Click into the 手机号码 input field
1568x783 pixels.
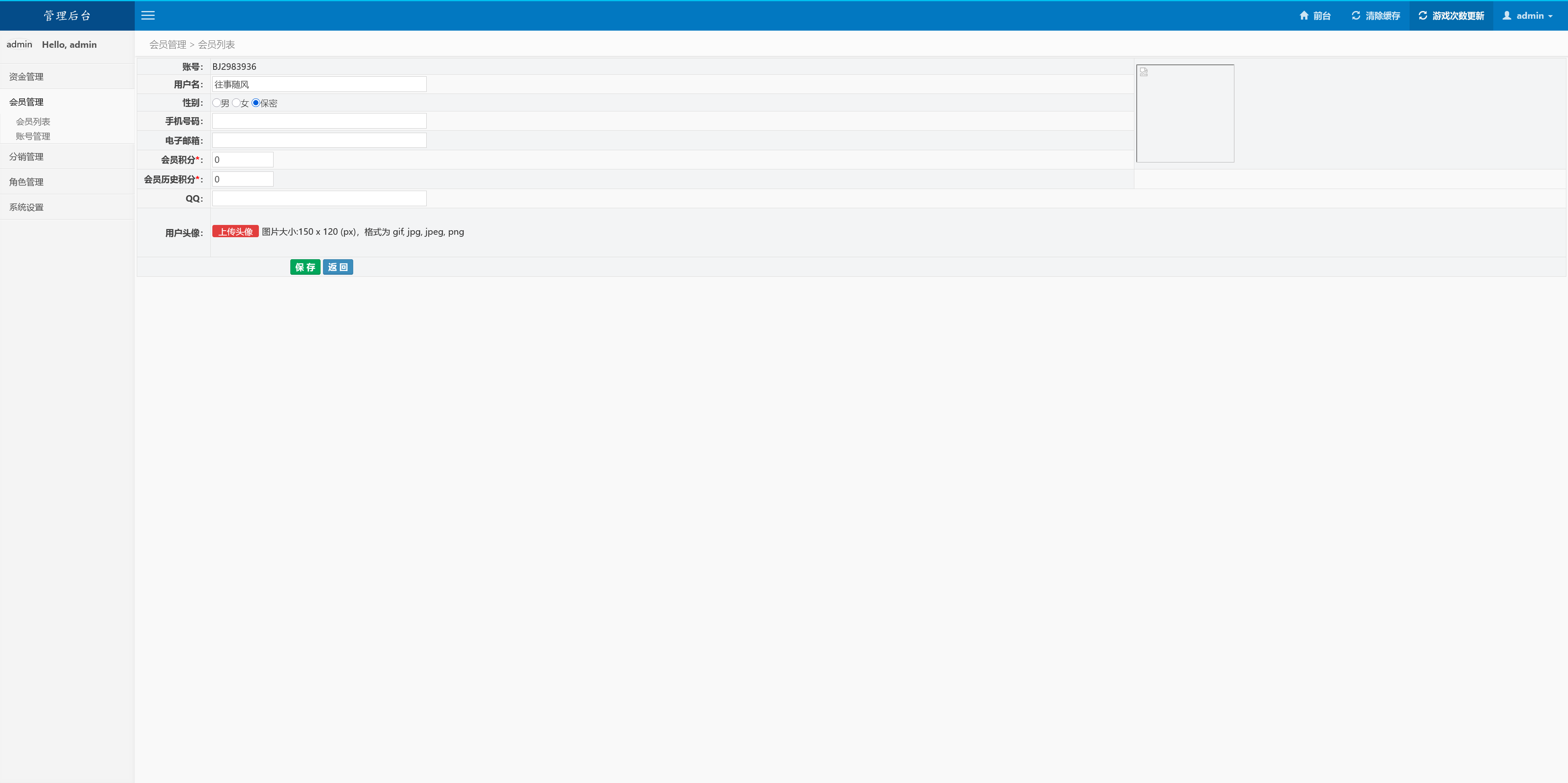[319, 121]
